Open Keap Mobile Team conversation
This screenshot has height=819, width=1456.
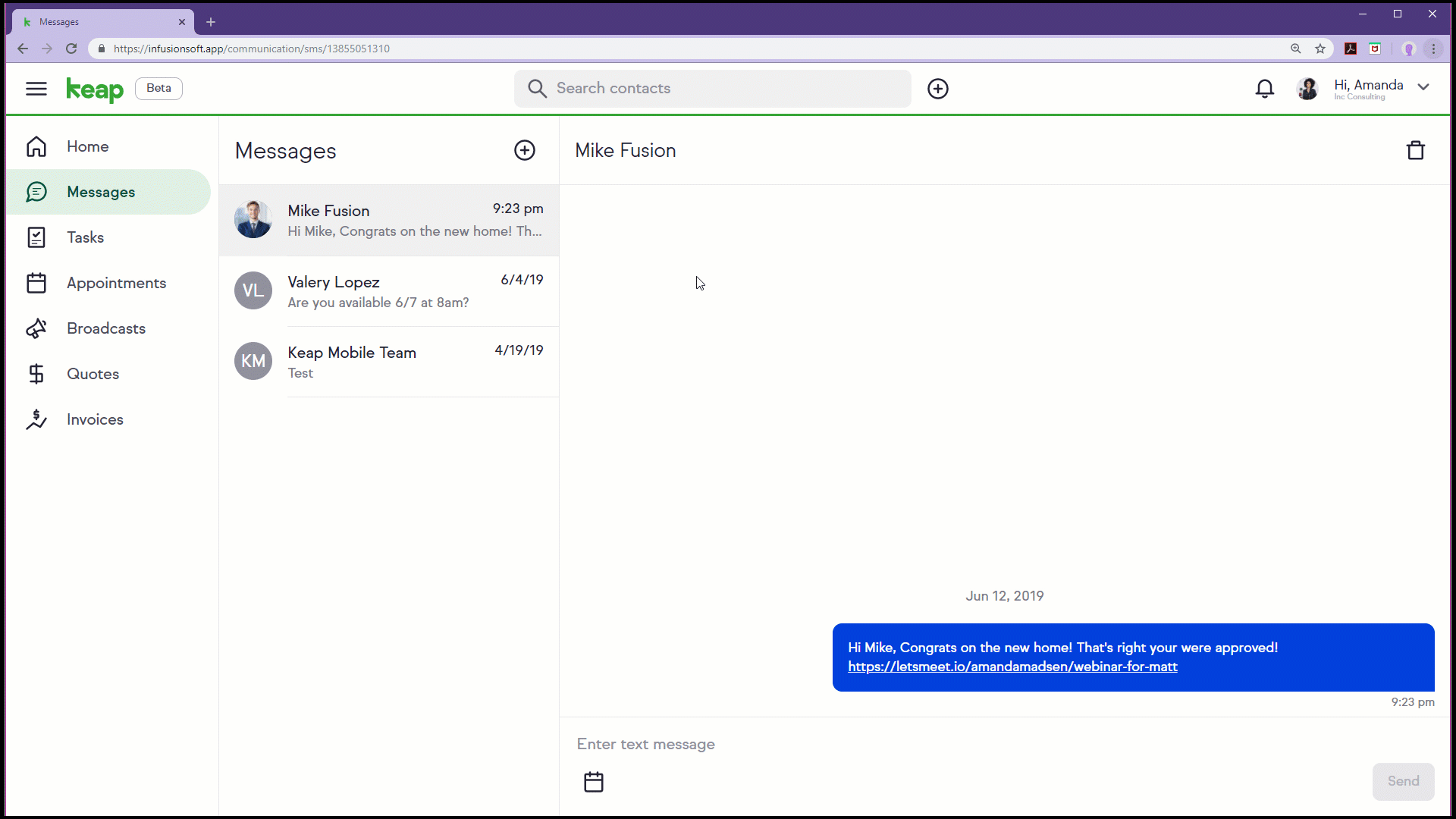(389, 362)
